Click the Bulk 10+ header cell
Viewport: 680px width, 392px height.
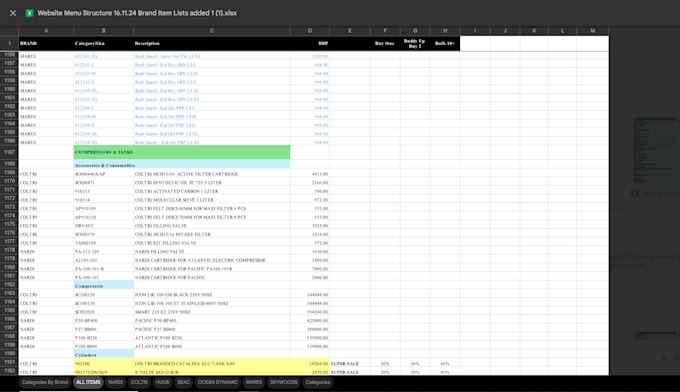click(445, 43)
